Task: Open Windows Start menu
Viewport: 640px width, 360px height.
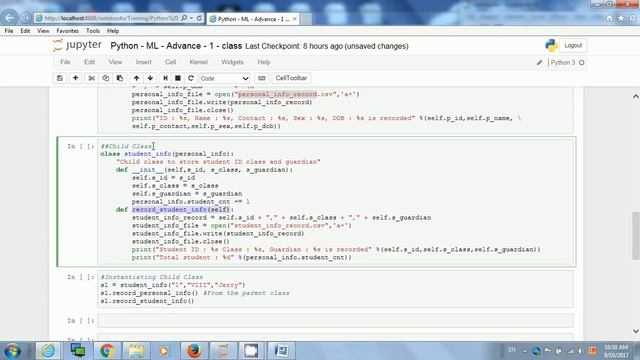Action: pyautogui.click(x=12, y=351)
